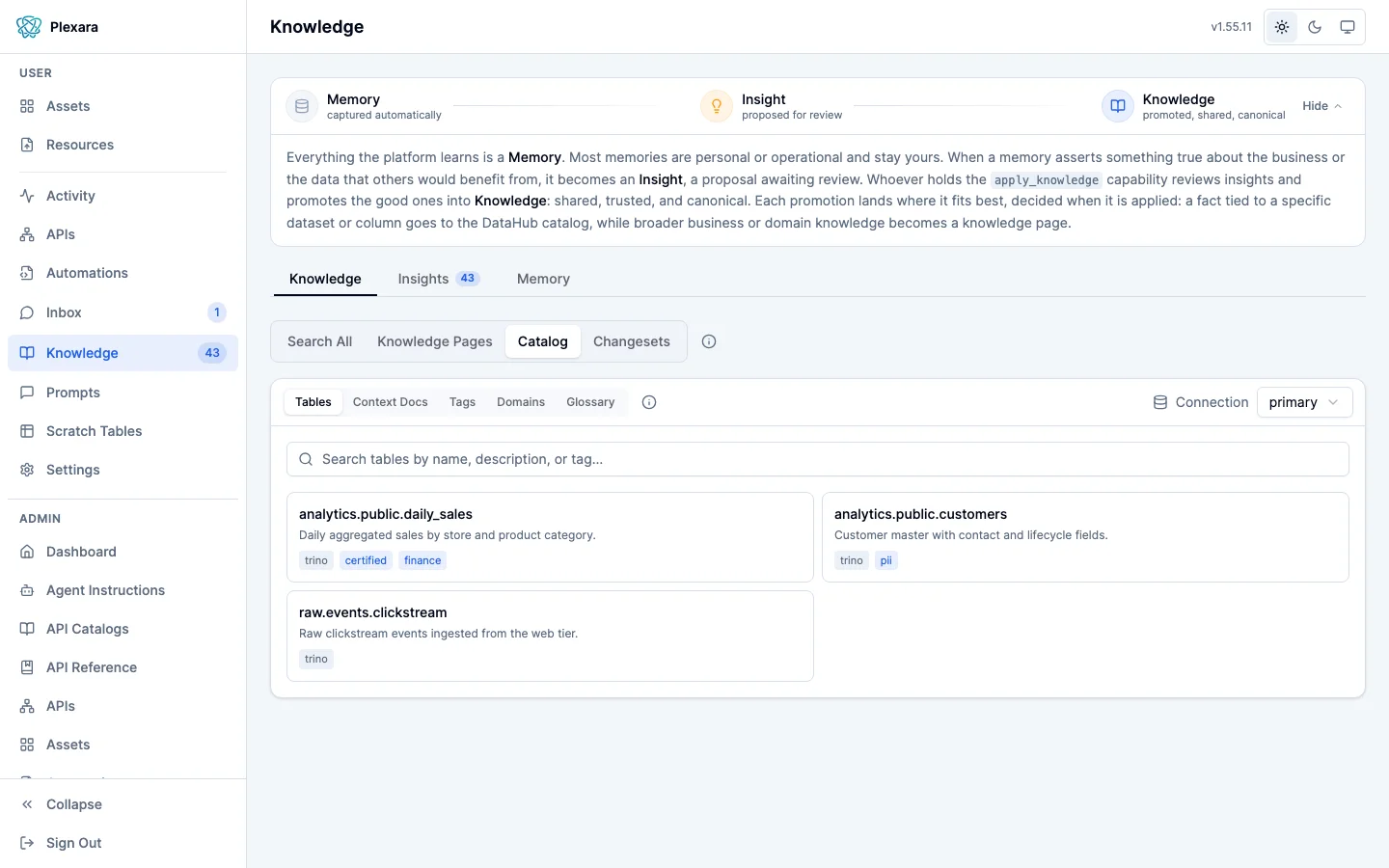Switch to the Insights tab
1389x868 pixels.
pyautogui.click(x=439, y=279)
